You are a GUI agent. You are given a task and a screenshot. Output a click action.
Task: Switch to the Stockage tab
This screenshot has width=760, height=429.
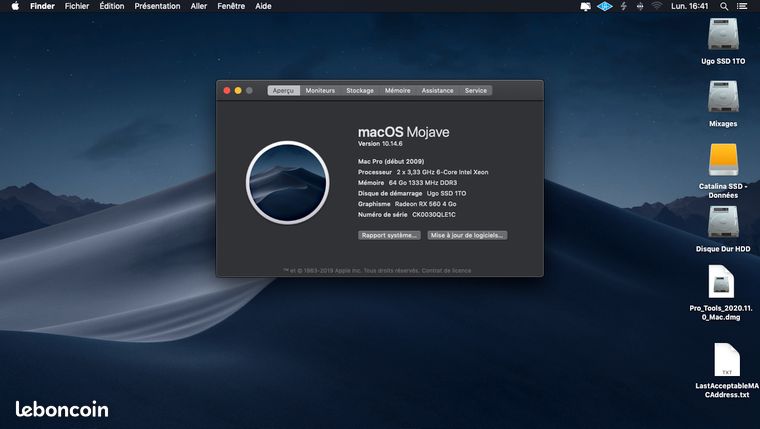(x=360, y=91)
